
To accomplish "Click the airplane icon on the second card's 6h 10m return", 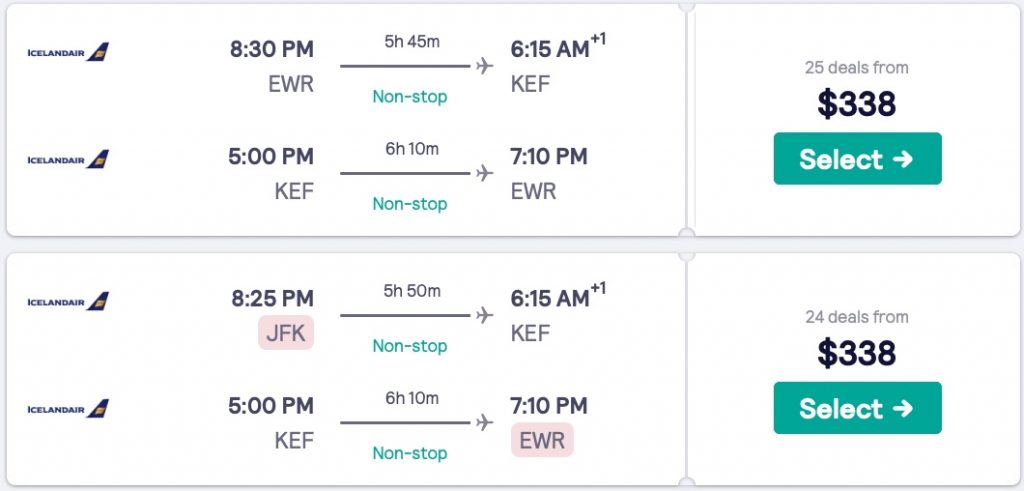I will click(485, 423).
